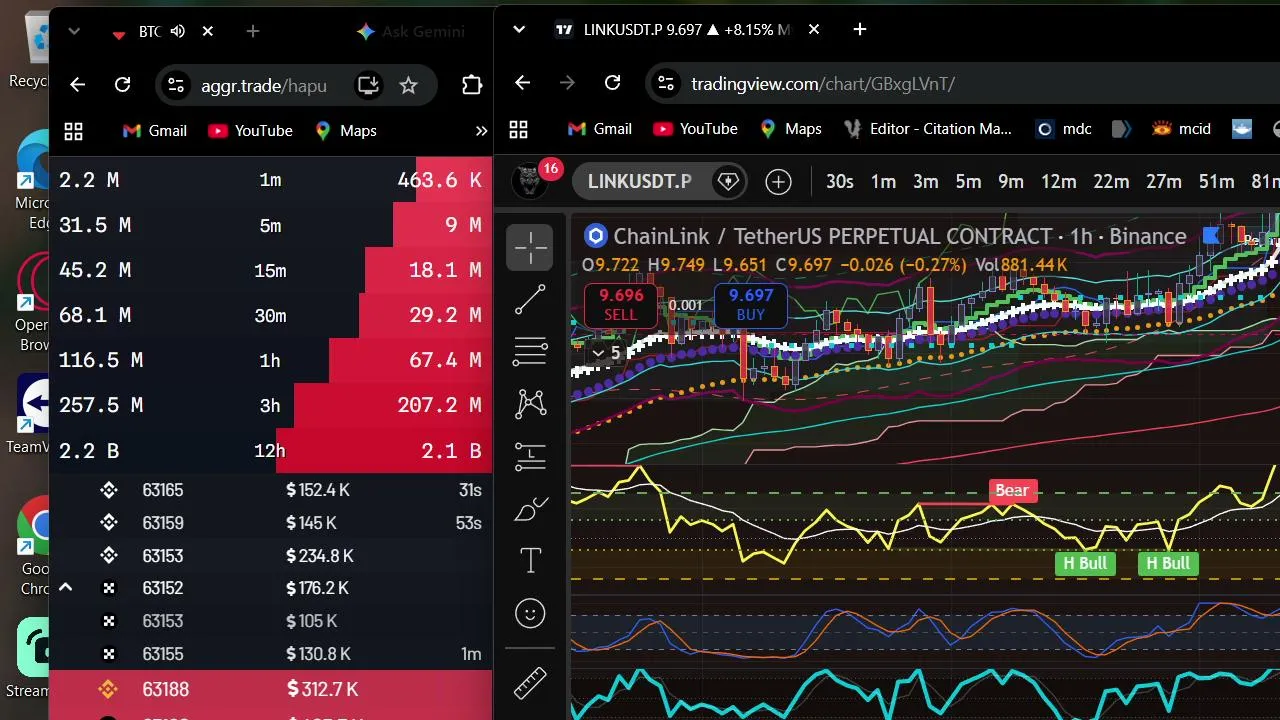Image resolution: width=1280 pixels, height=720 pixels.
Task: Open new tab in aggr.trade window
Action: tap(253, 31)
